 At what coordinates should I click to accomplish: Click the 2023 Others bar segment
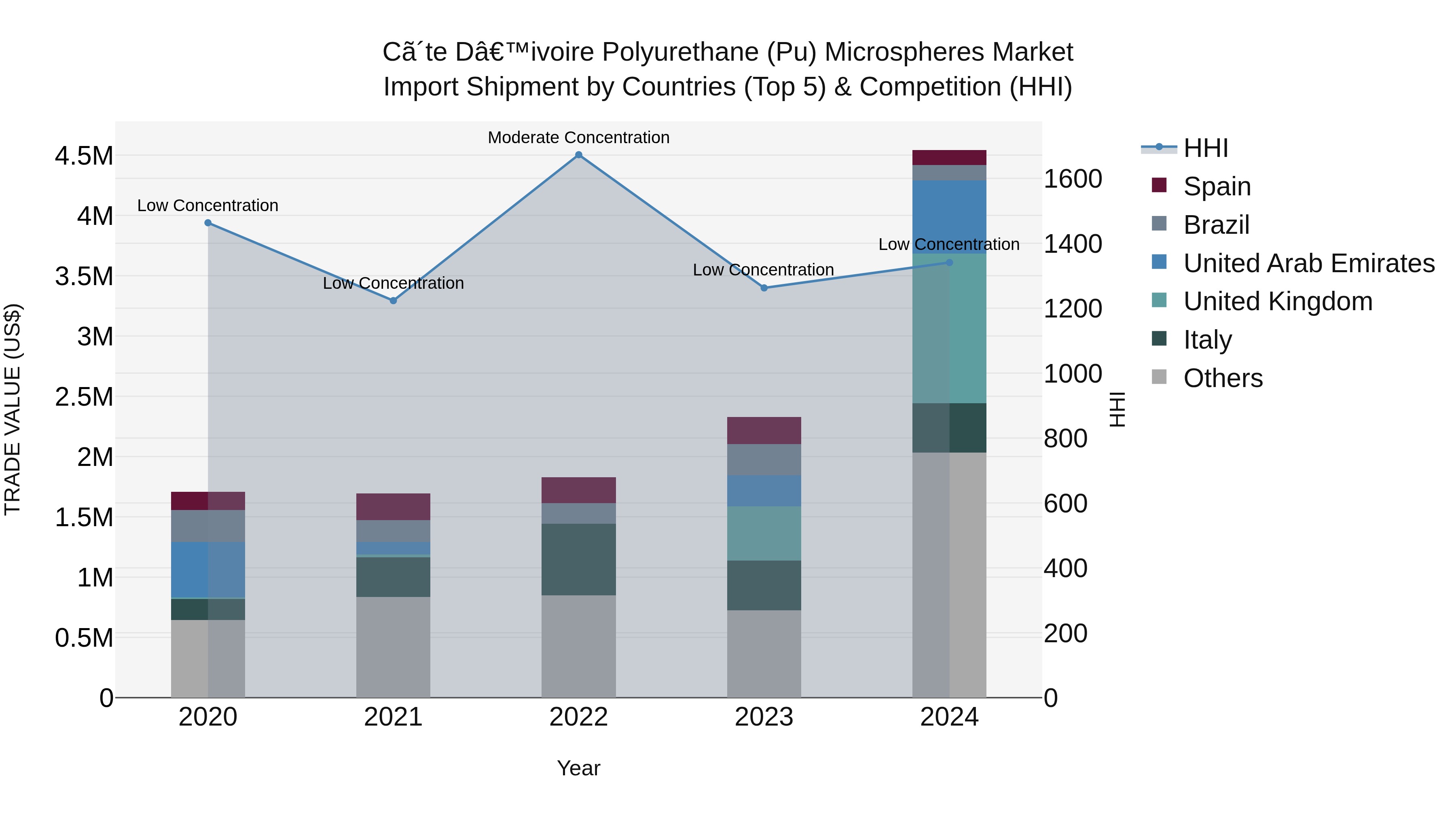(x=764, y=654)
